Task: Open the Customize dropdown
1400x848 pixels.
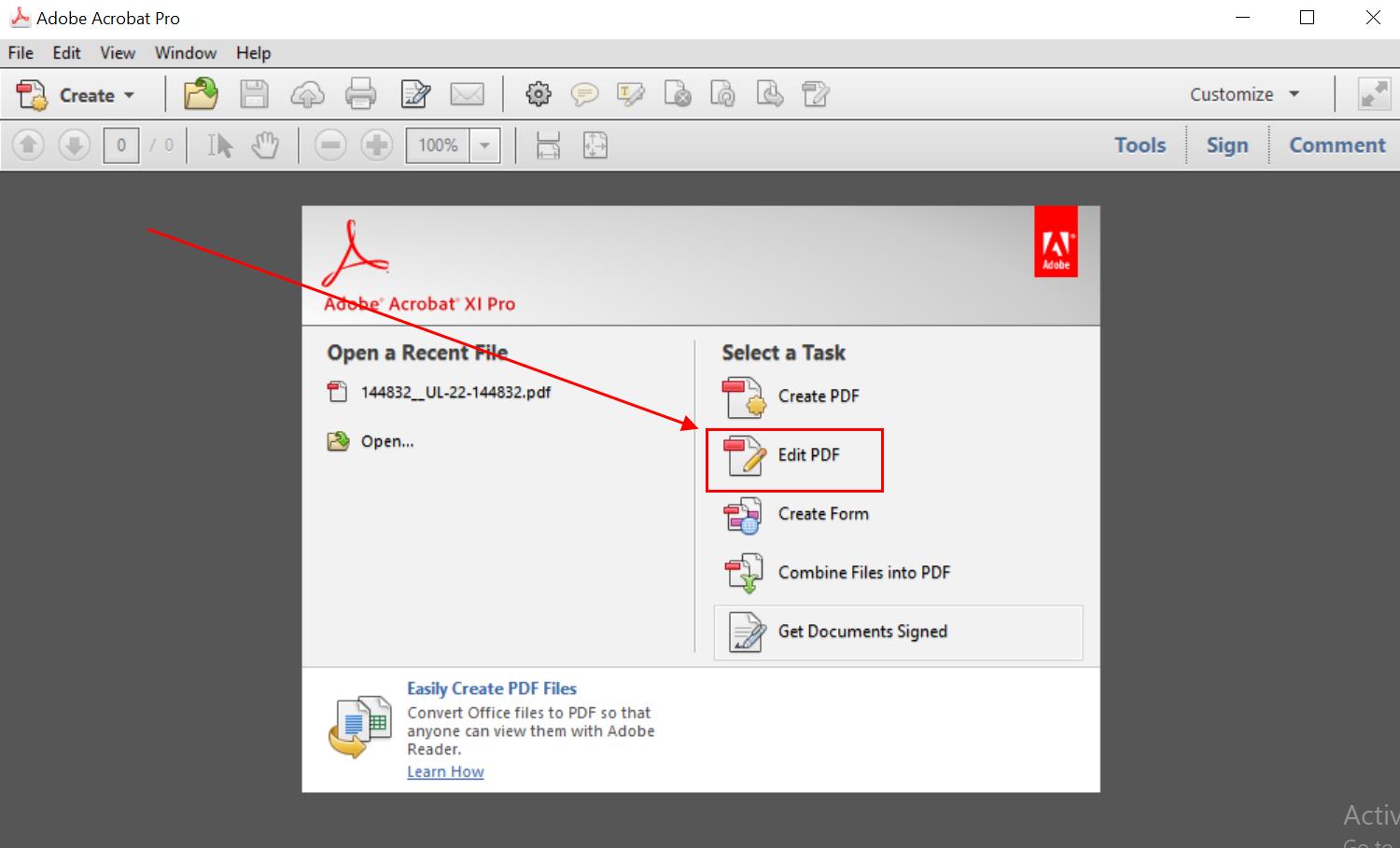Action: [x=1244, y=93]
